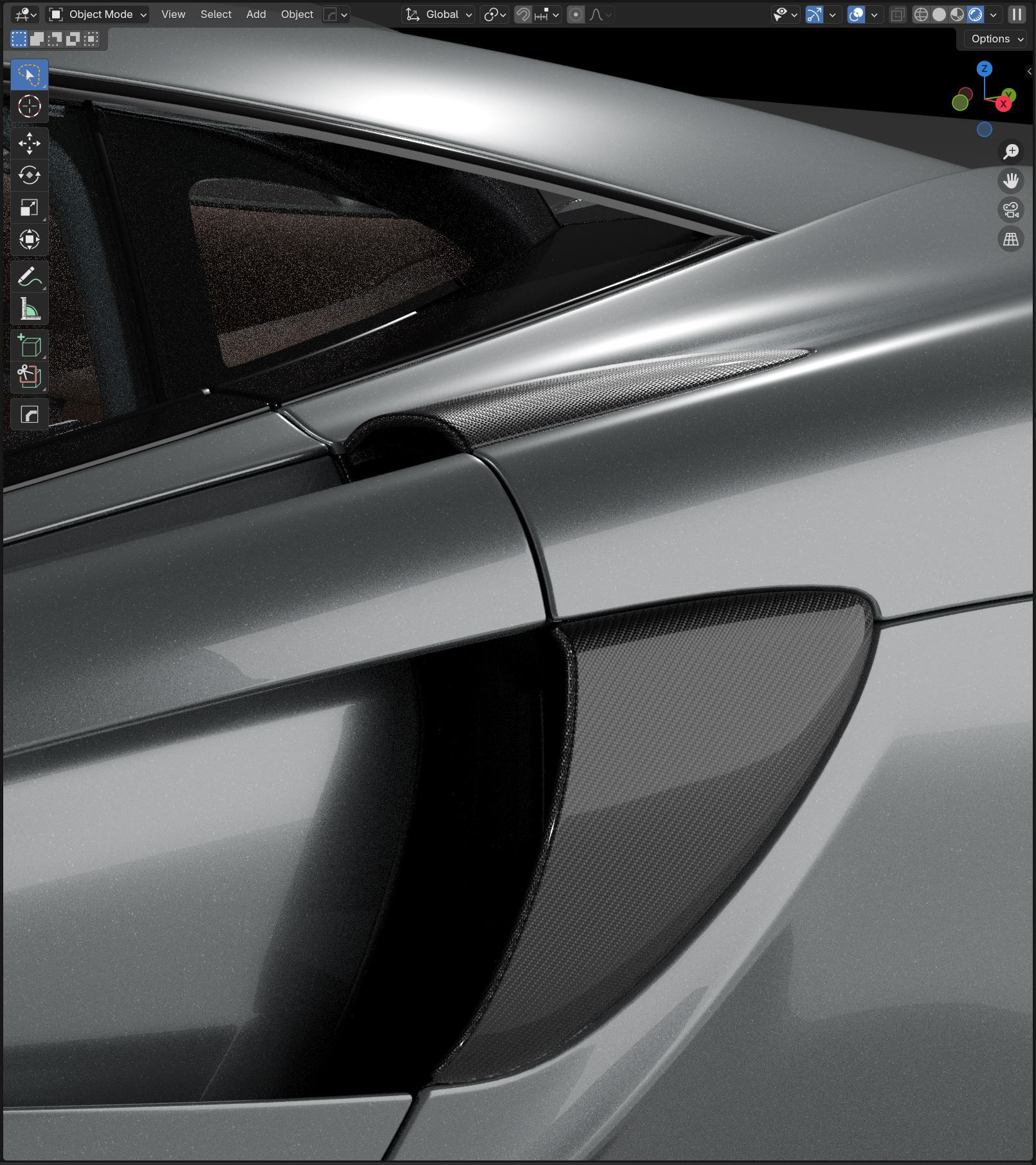
Task: Open the Add menu
Action: [256, 14]
